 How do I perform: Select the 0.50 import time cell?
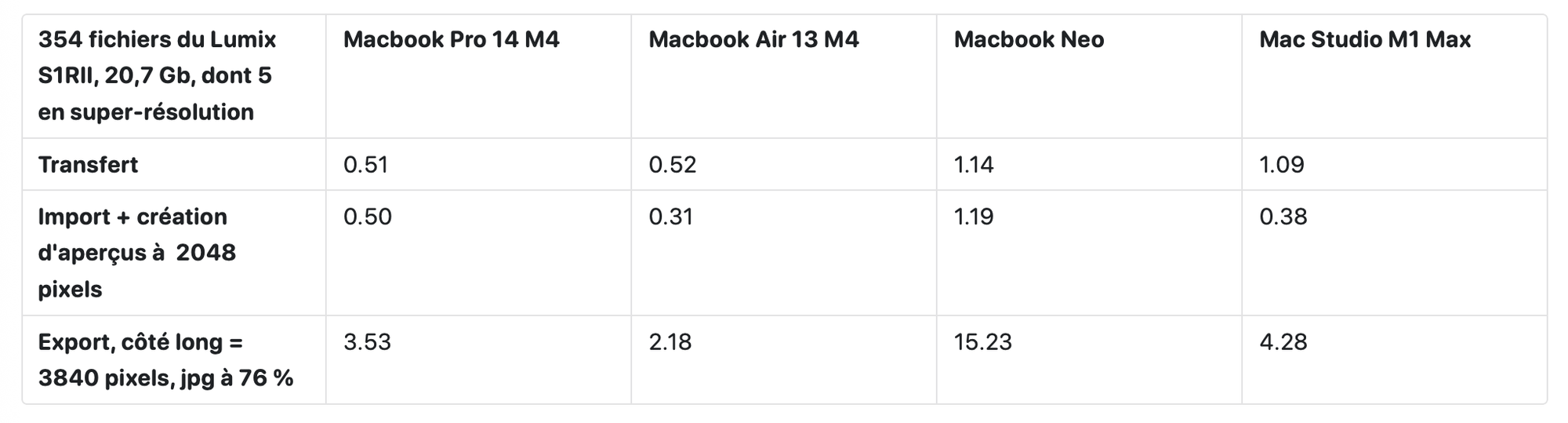click(368, 217)
